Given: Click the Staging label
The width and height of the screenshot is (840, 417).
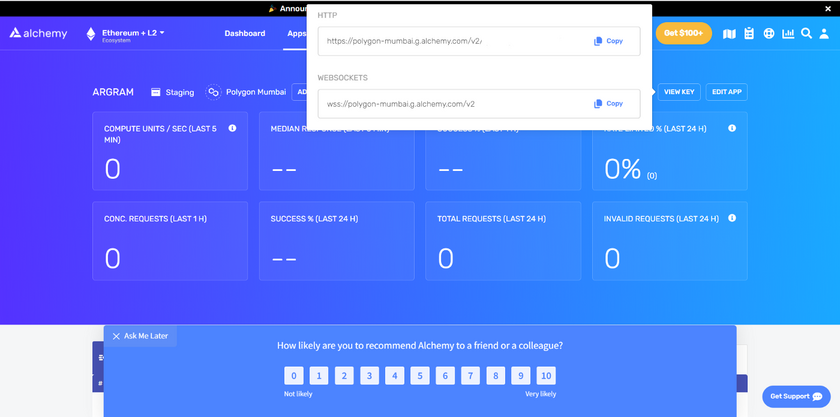Looking at the screenshot, I should [179, 92].
